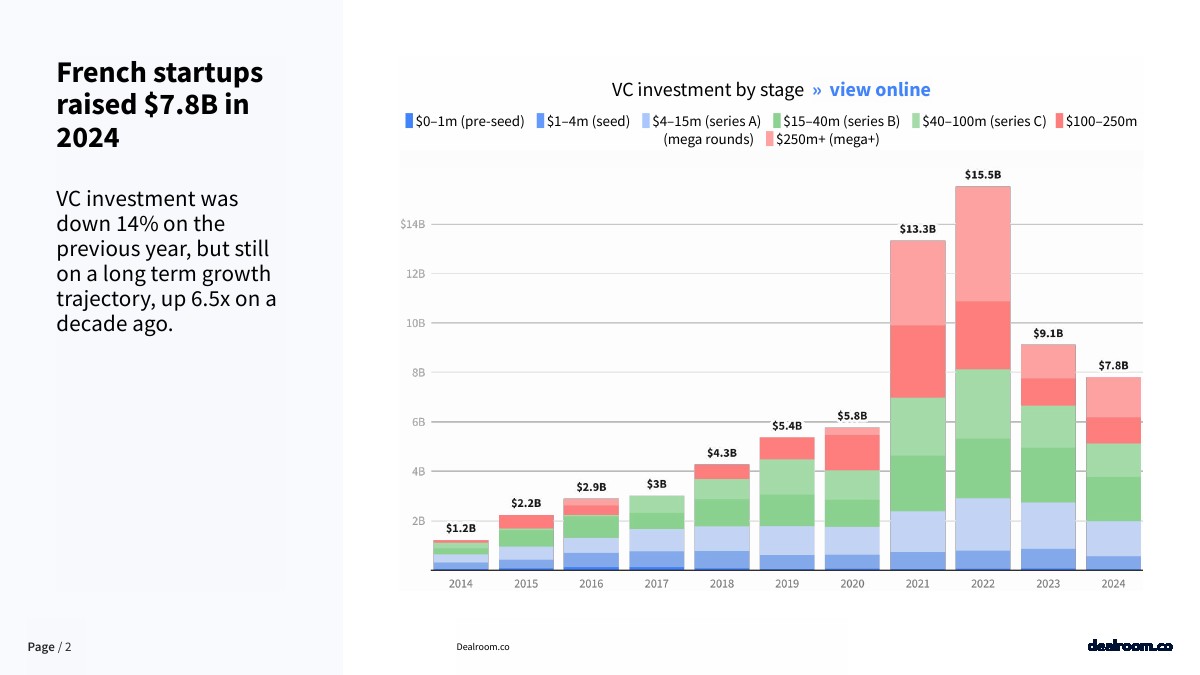1200x675 pixels.
Task: Select the 2014 bar in the chart
Action: pos(460,555)
